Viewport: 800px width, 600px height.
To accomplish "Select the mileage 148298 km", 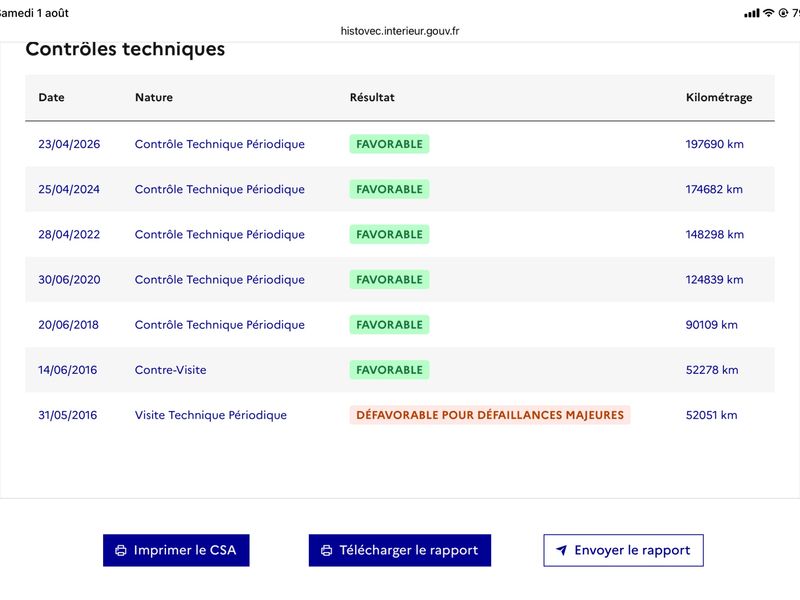I will (x=714, y=235).
